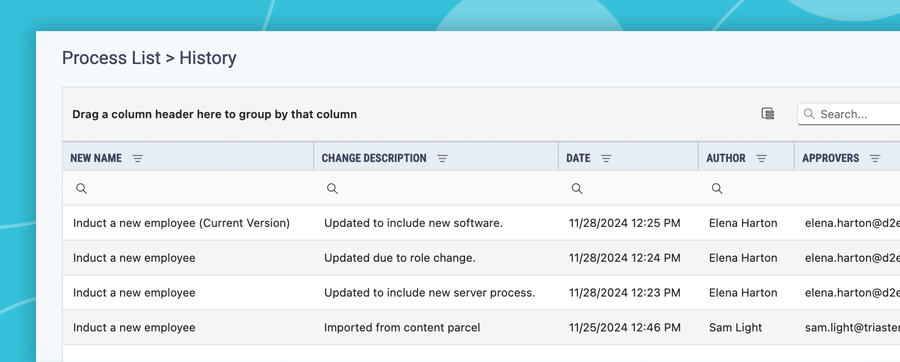Screen dimensions: 900x362
Task: Click date '11/28/2024 12:23 PM'
Action: 624,293
